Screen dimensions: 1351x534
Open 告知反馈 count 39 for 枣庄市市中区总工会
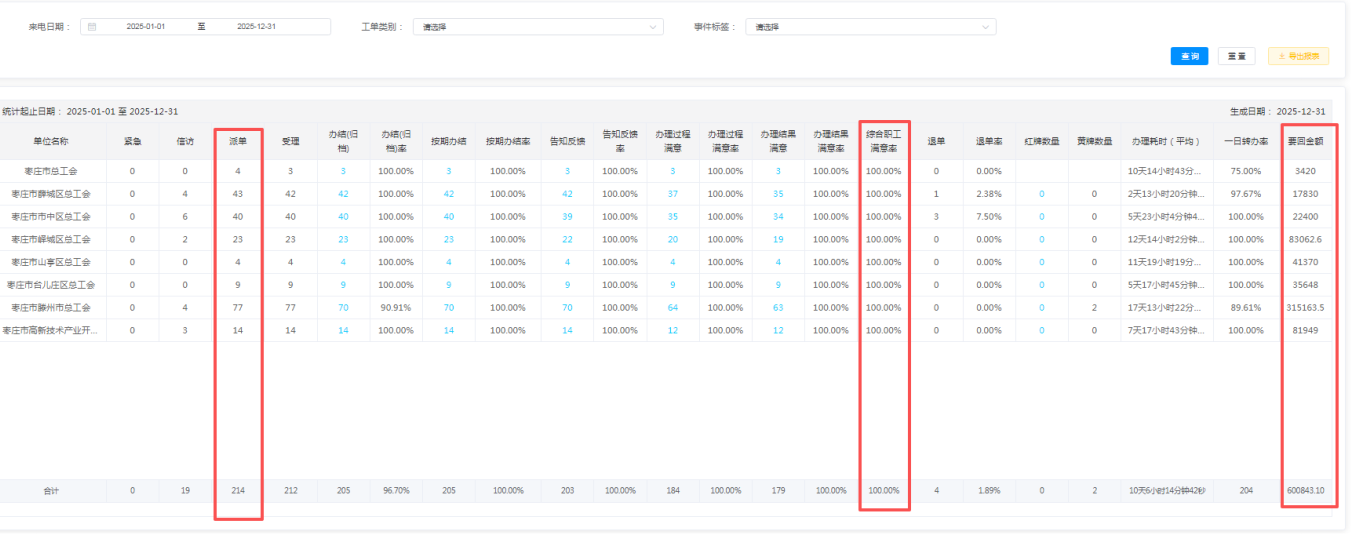click(567, 217)
